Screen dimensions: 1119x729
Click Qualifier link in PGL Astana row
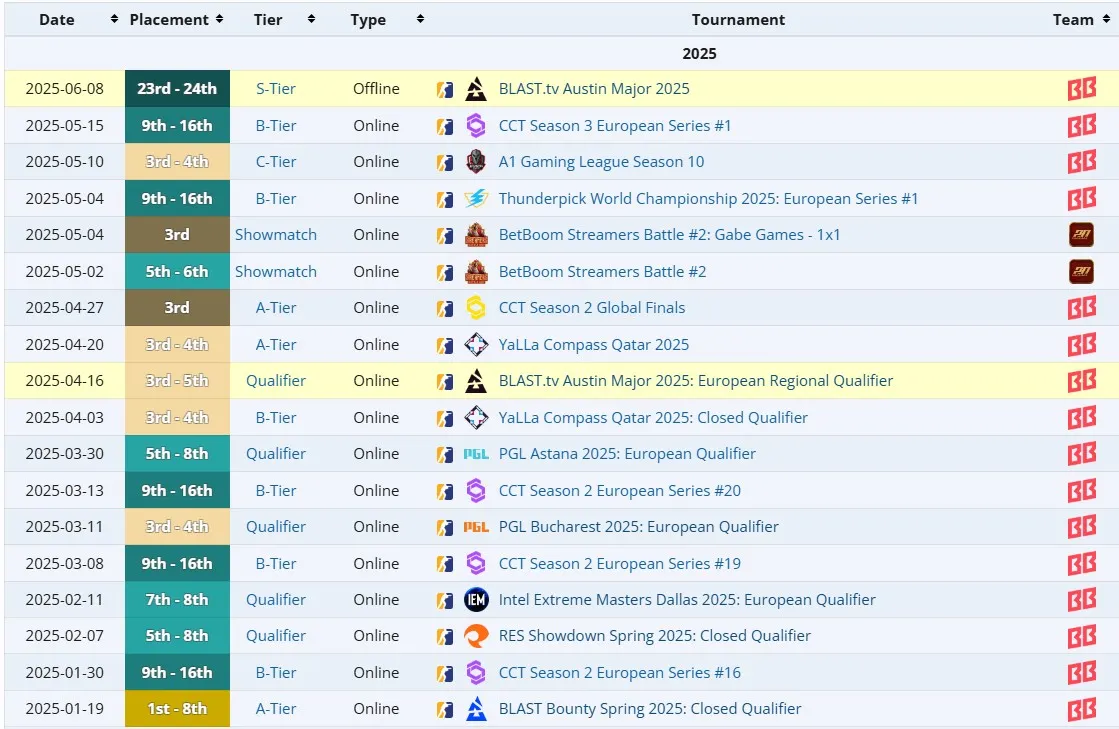[275, 454]
